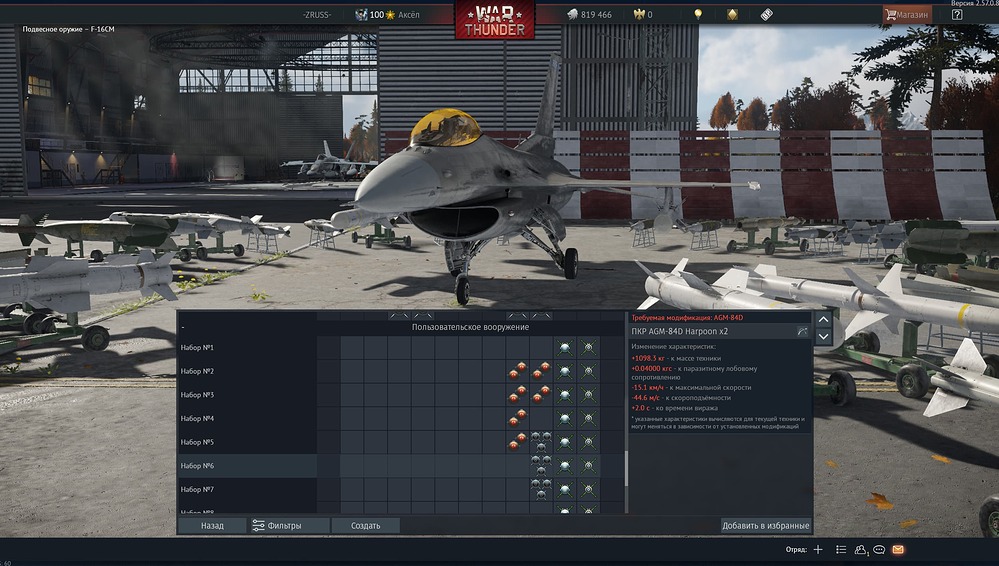Open the help question mark icon
This screenshot has width=999, height=566.
(957, 14)
